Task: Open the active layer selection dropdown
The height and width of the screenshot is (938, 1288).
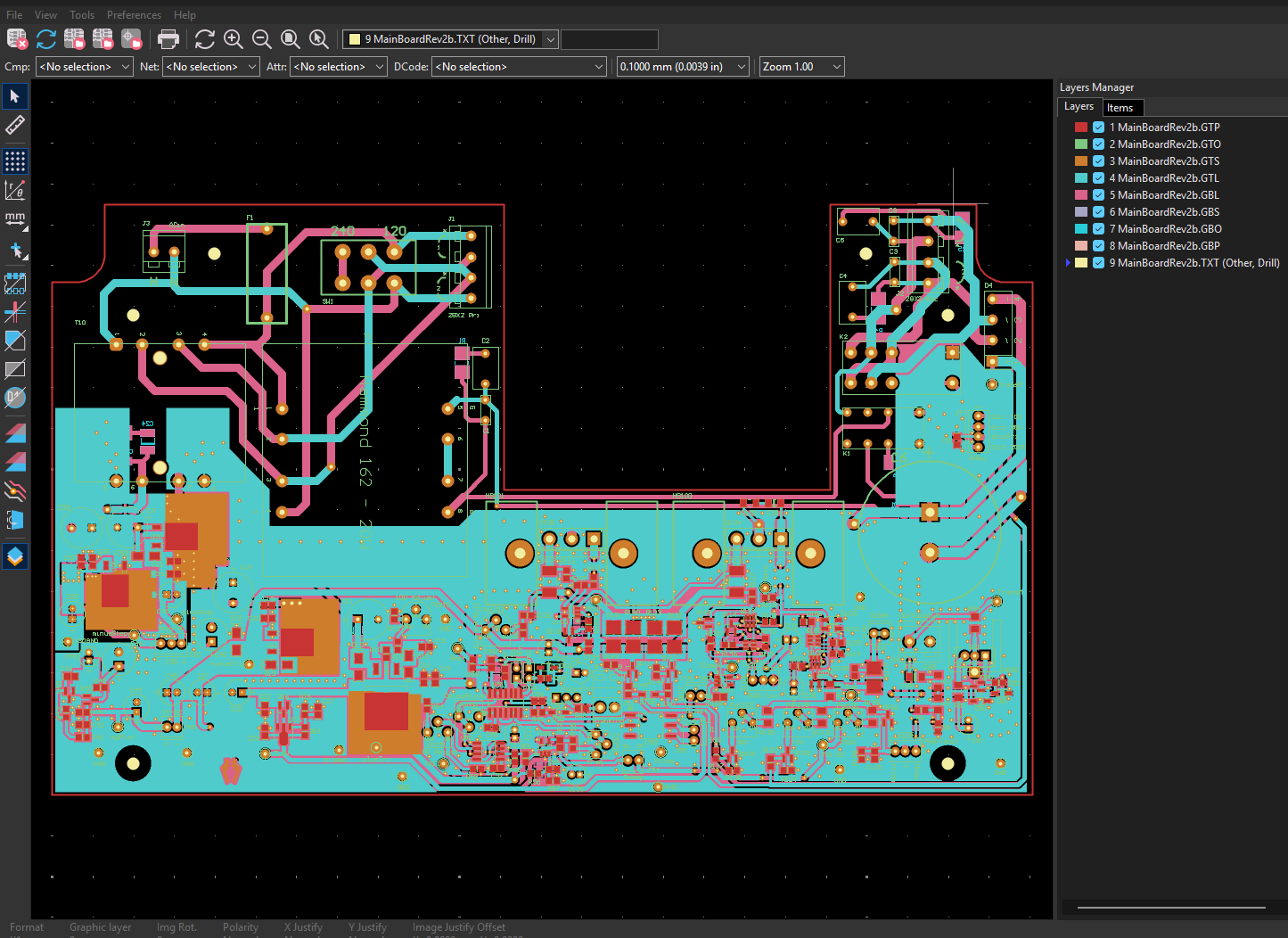Action: (451, 39)
